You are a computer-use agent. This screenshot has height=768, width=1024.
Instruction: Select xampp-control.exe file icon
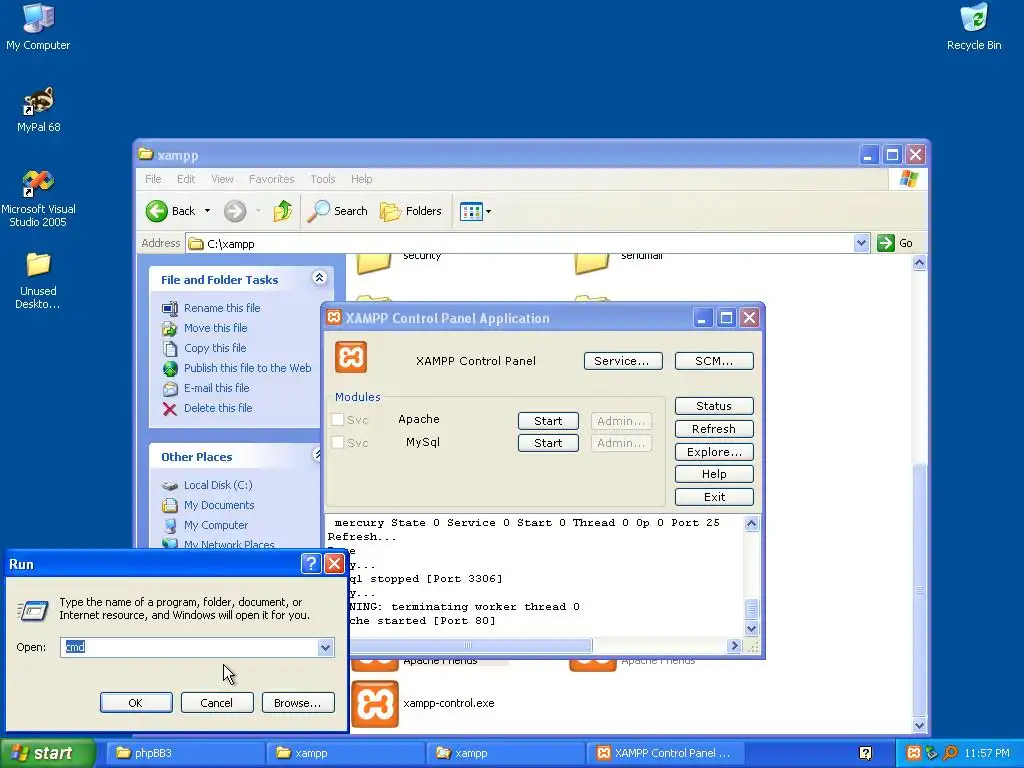click(x=375, y=704)
